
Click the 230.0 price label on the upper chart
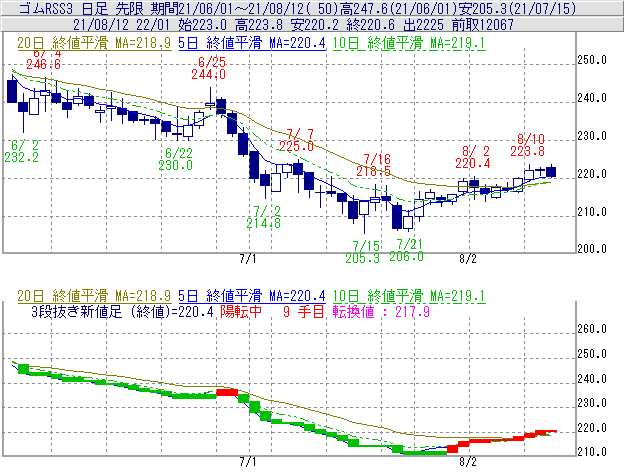pyautogui.click(x=592, y=136)
